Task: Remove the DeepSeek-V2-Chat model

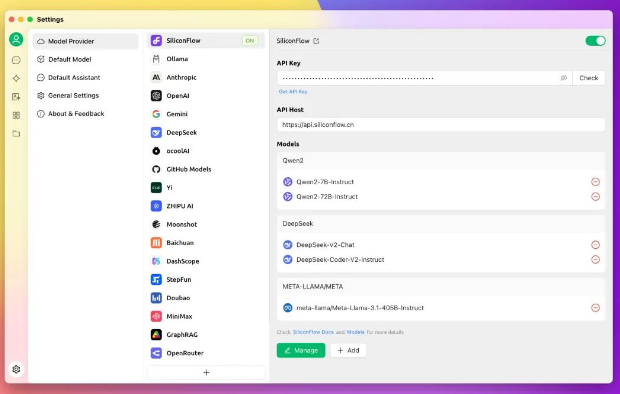Action: coord(595,245)
